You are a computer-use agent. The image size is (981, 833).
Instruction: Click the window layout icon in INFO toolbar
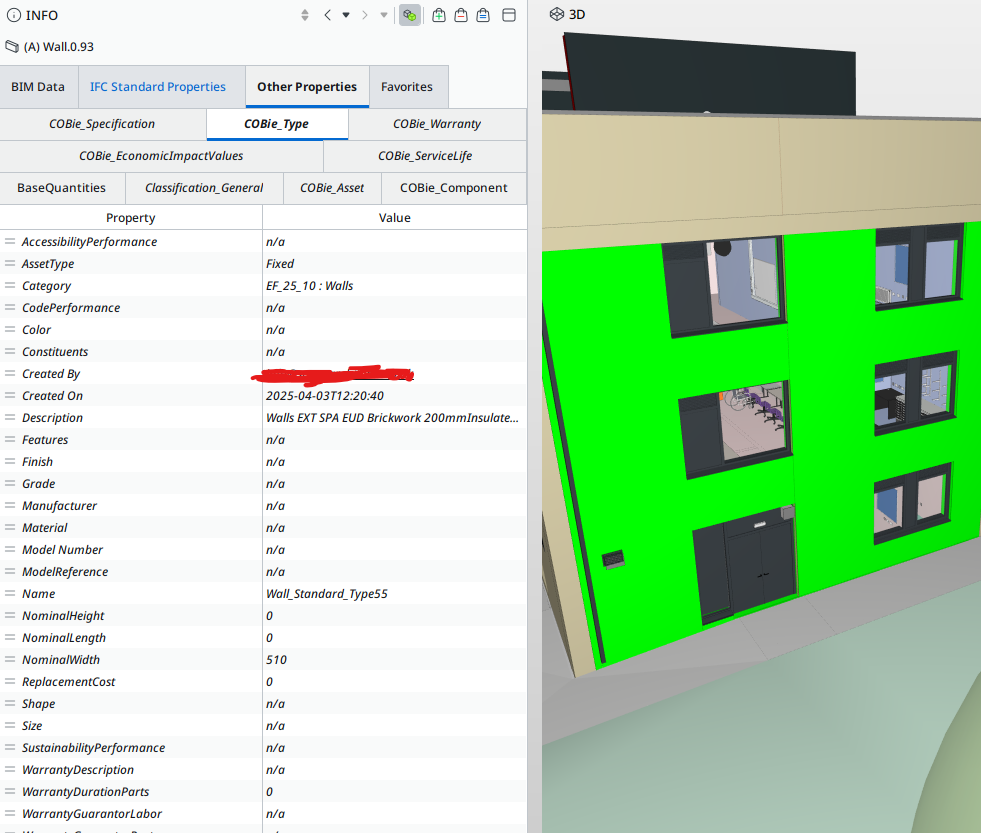tap(509, 15)
